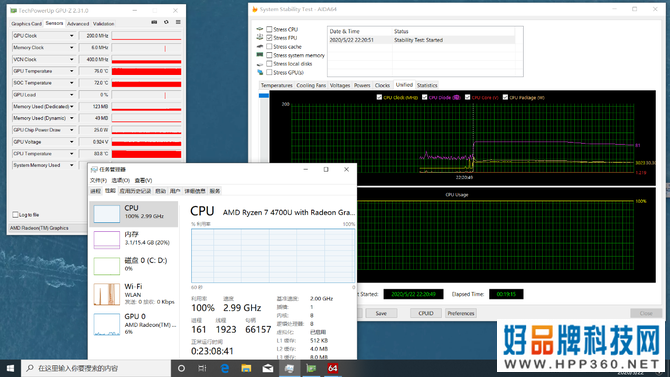Expand the GPU Temperature sensor dropdown
The image size is (670, 377).
click(x=71, y=71)
